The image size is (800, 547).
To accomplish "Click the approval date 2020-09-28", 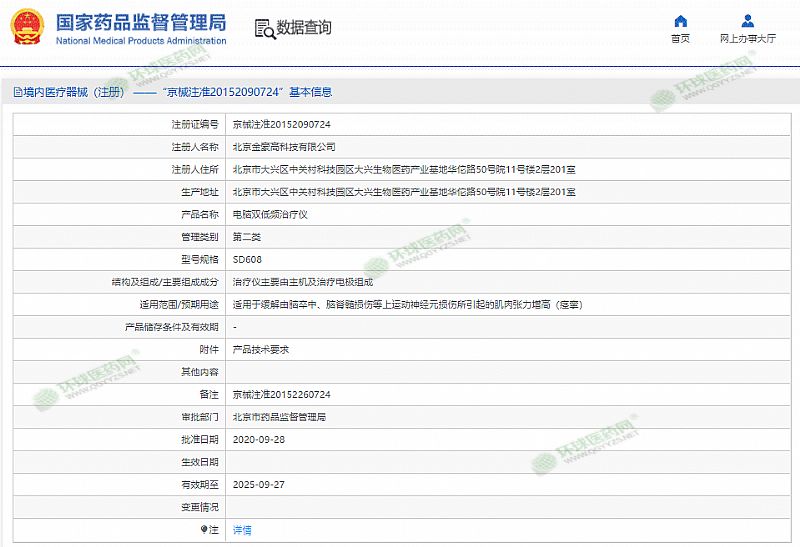I will [x=258, y=440].
